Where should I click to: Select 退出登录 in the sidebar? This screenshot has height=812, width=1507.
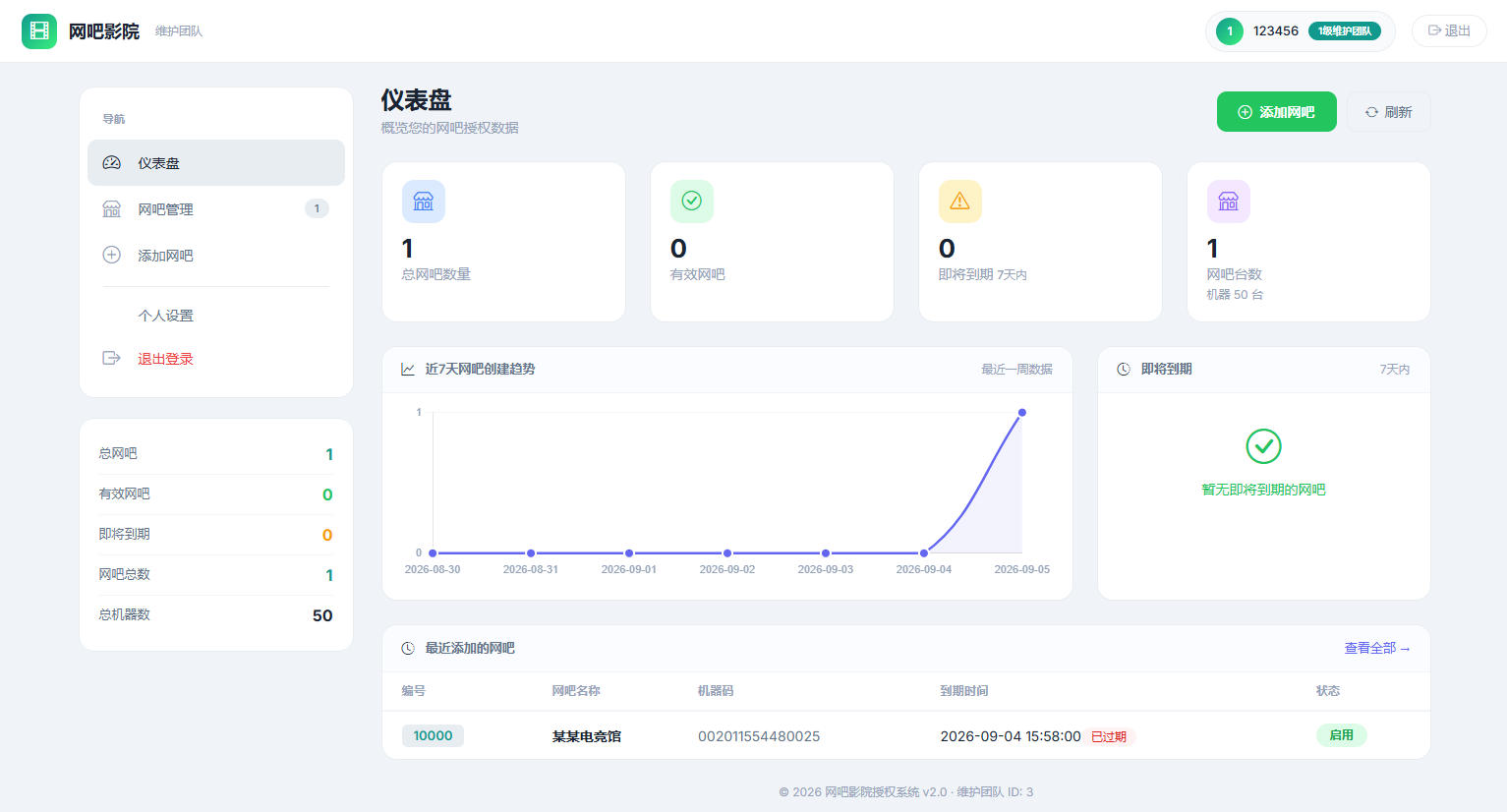pyautogui.click(x=216, y=359)
